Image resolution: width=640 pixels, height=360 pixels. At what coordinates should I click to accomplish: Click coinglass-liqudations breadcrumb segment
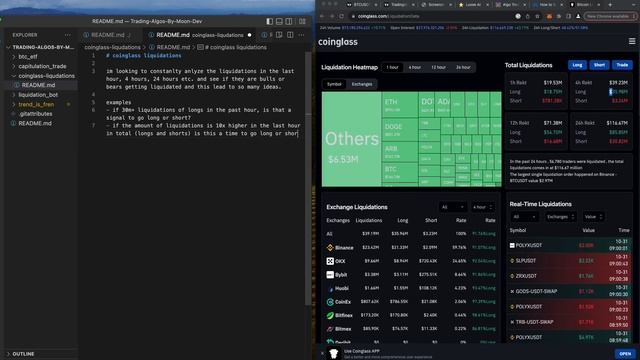[112, 47]
